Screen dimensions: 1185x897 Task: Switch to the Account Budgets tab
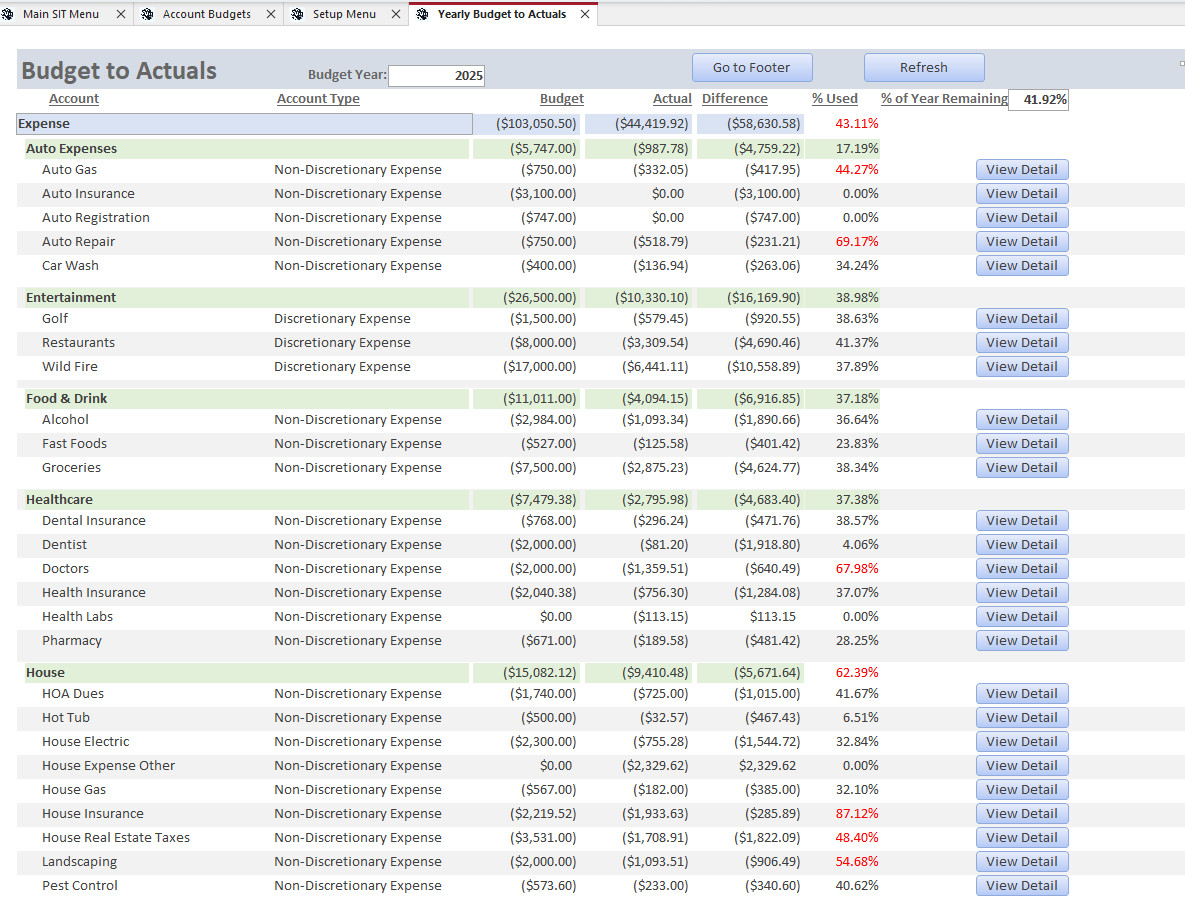click(206, 14)
